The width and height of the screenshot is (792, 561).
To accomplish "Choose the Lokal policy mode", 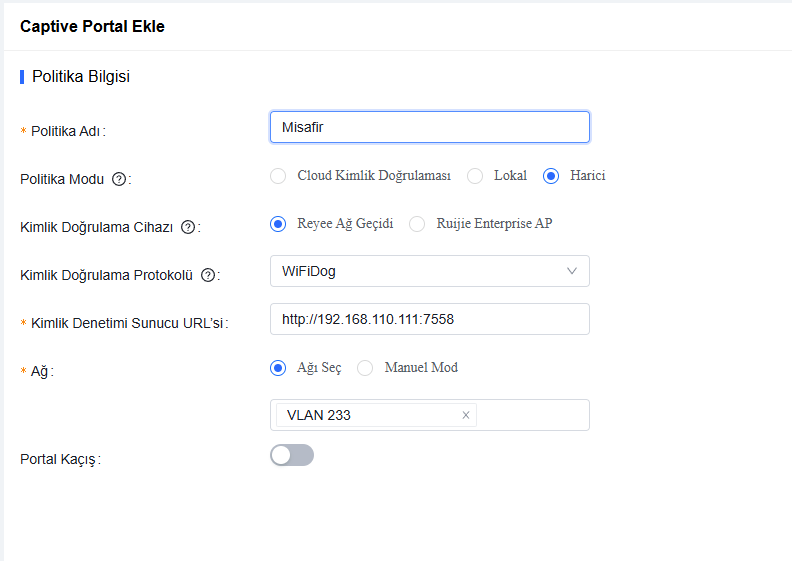I will click(475, 176).
